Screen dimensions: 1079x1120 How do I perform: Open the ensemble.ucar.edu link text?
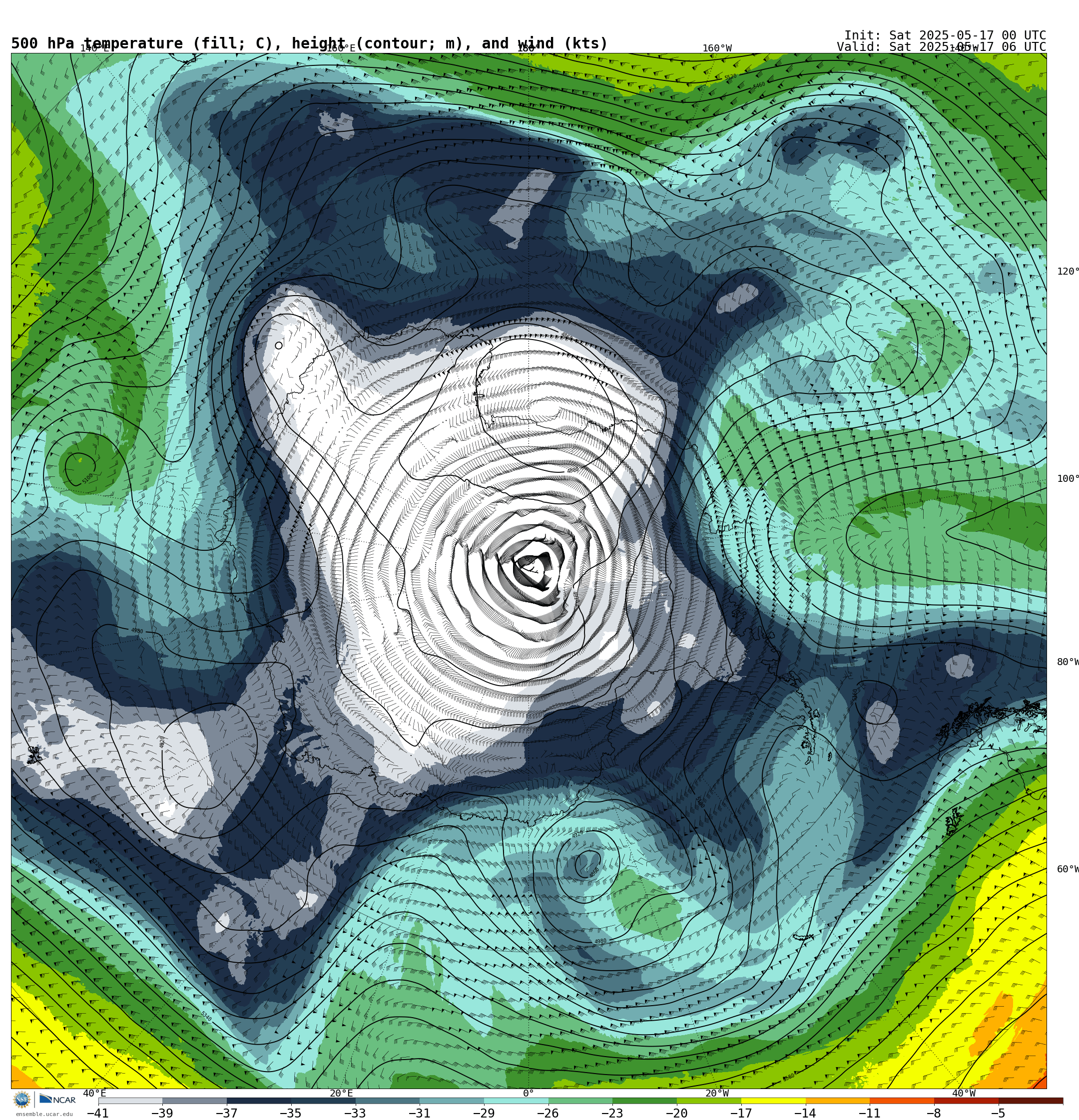44,1114
